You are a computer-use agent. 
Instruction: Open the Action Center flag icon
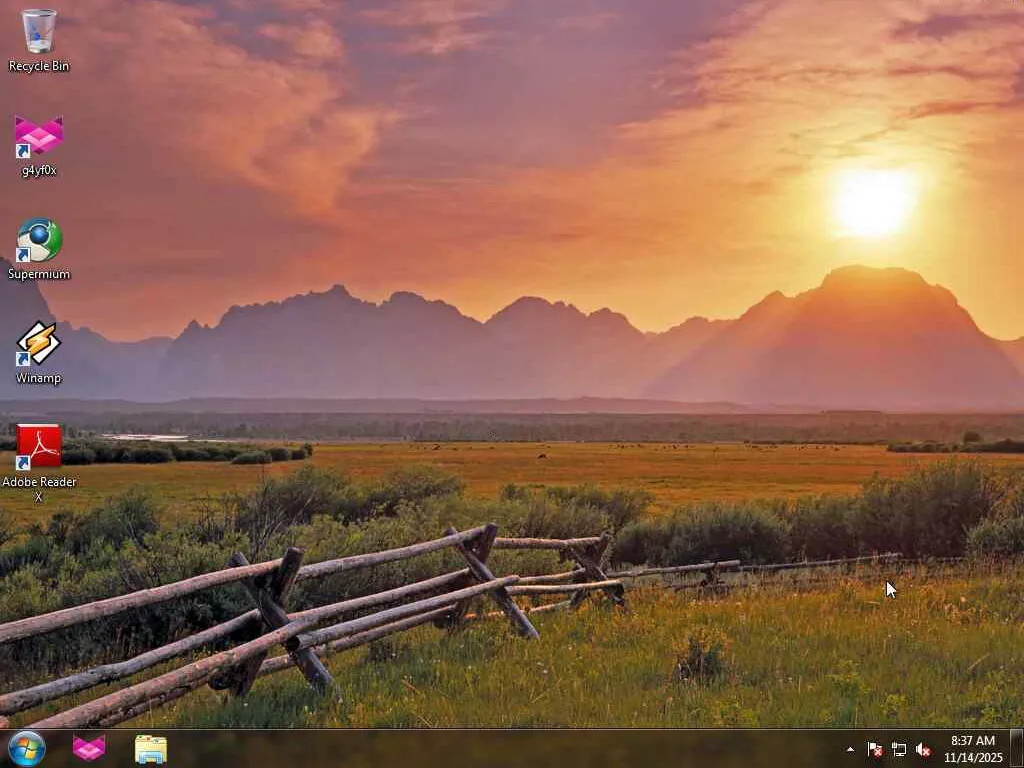coord(874,750)
